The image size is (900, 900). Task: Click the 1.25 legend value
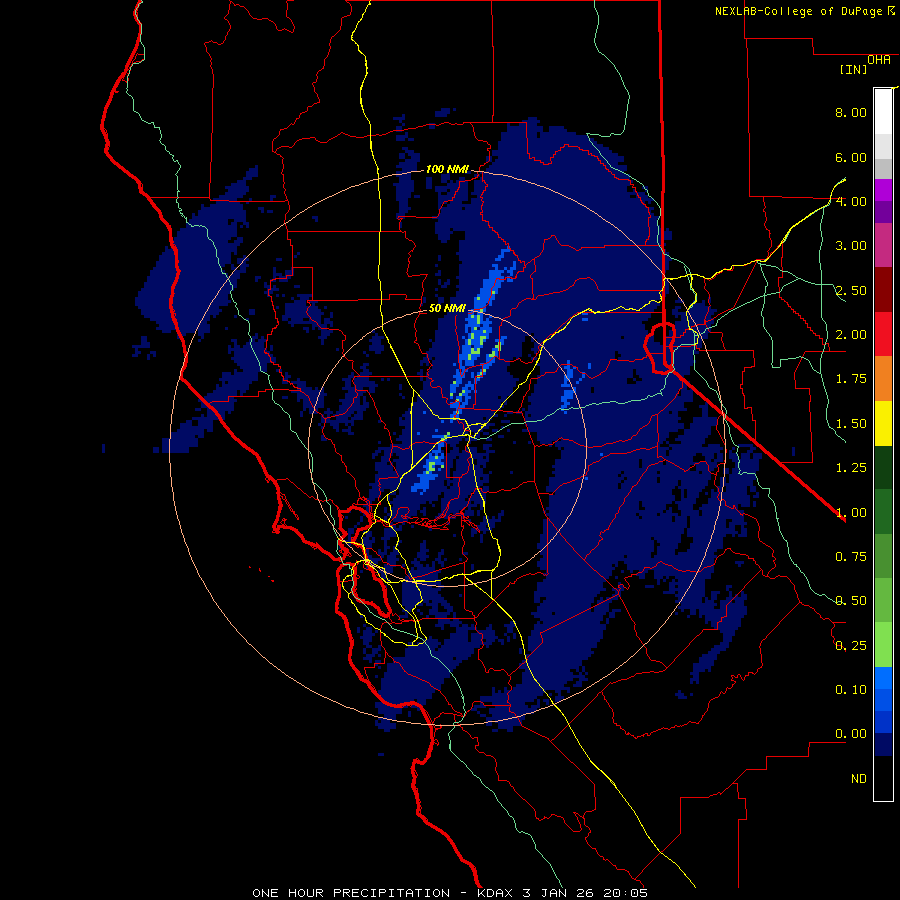click(851, 468)
